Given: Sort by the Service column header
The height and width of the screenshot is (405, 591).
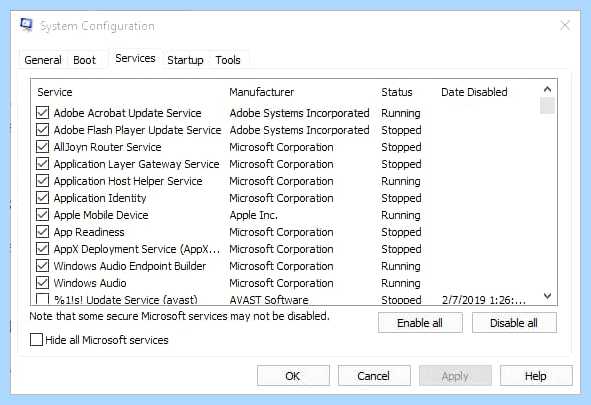Looking at the screenshot, I should (x=55, y=92).
